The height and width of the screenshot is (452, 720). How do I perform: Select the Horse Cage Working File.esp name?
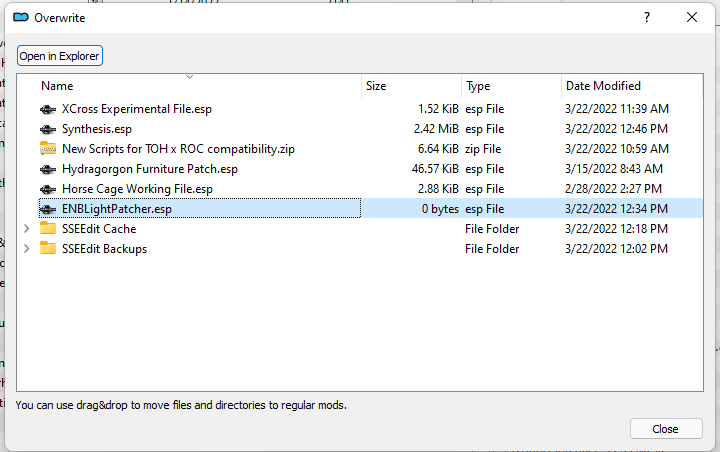click(x=137, y=189)
